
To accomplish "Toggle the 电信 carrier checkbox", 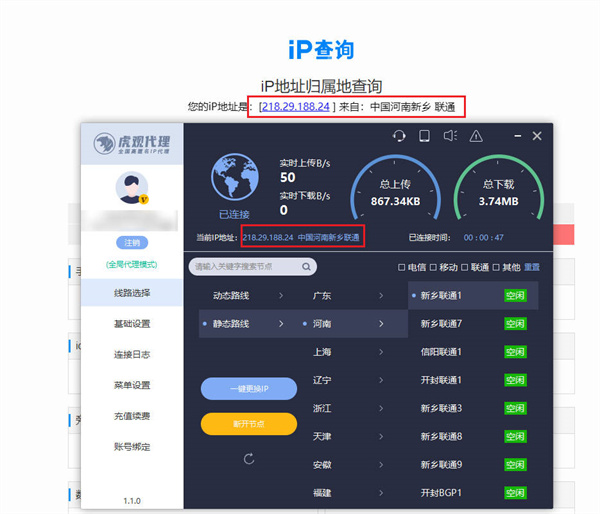I will [x=401, y=267].
